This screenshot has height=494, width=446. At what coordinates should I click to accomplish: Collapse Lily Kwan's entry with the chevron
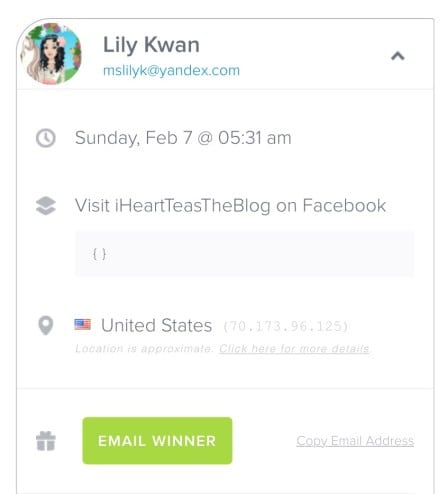[398, 56]
